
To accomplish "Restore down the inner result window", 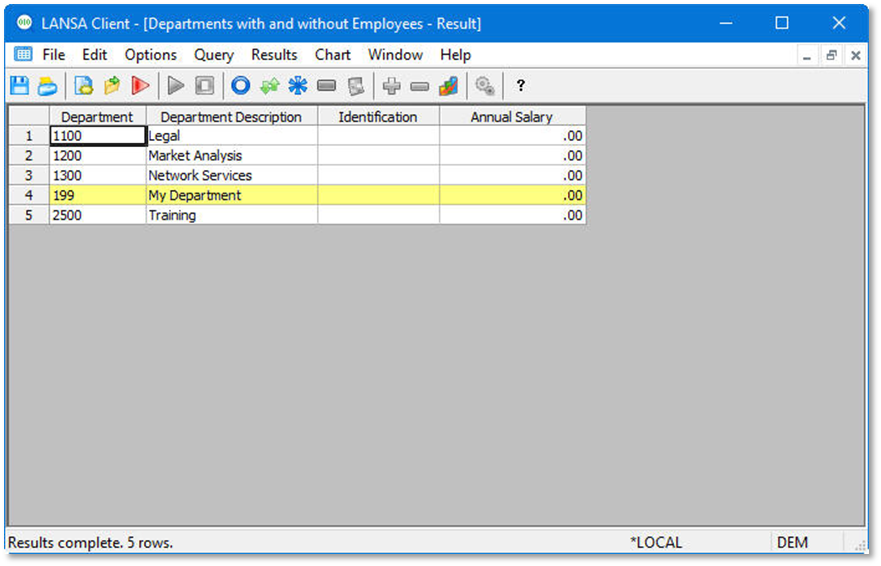I will click(x=832, y=55).
